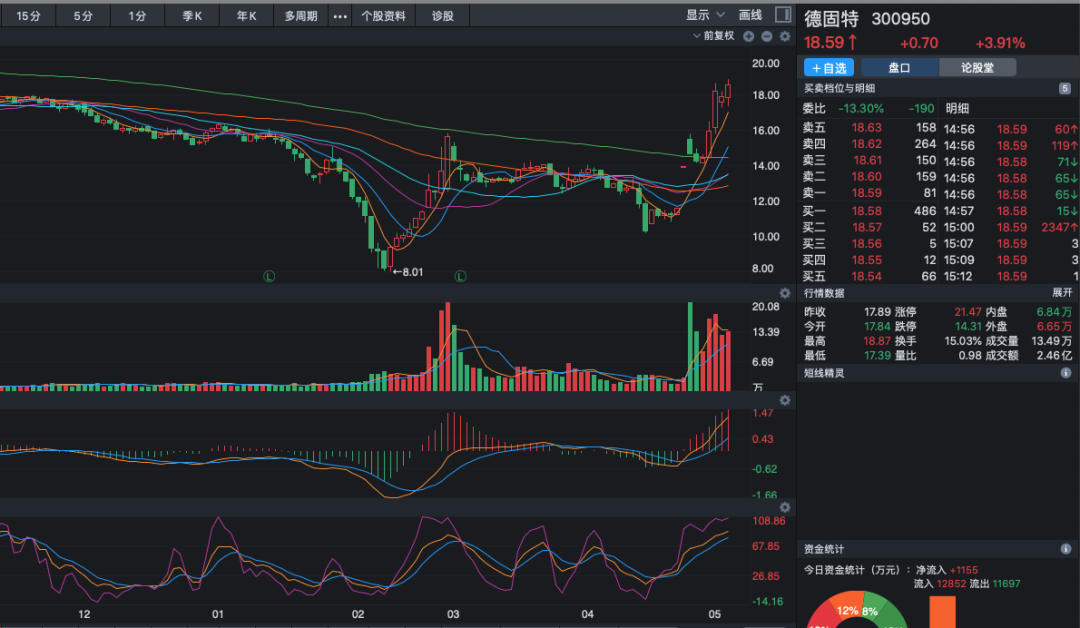This screenshot has height=628, width=1080.
Task: Expand the 行情数据 section via 展开
Action: tap(1062, 293)
